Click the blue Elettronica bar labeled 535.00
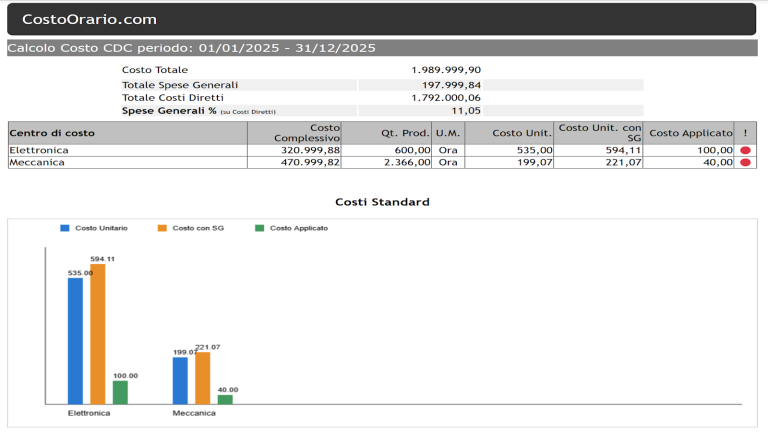The height and width of the screenshot is (432, 768). click(75, 340)
